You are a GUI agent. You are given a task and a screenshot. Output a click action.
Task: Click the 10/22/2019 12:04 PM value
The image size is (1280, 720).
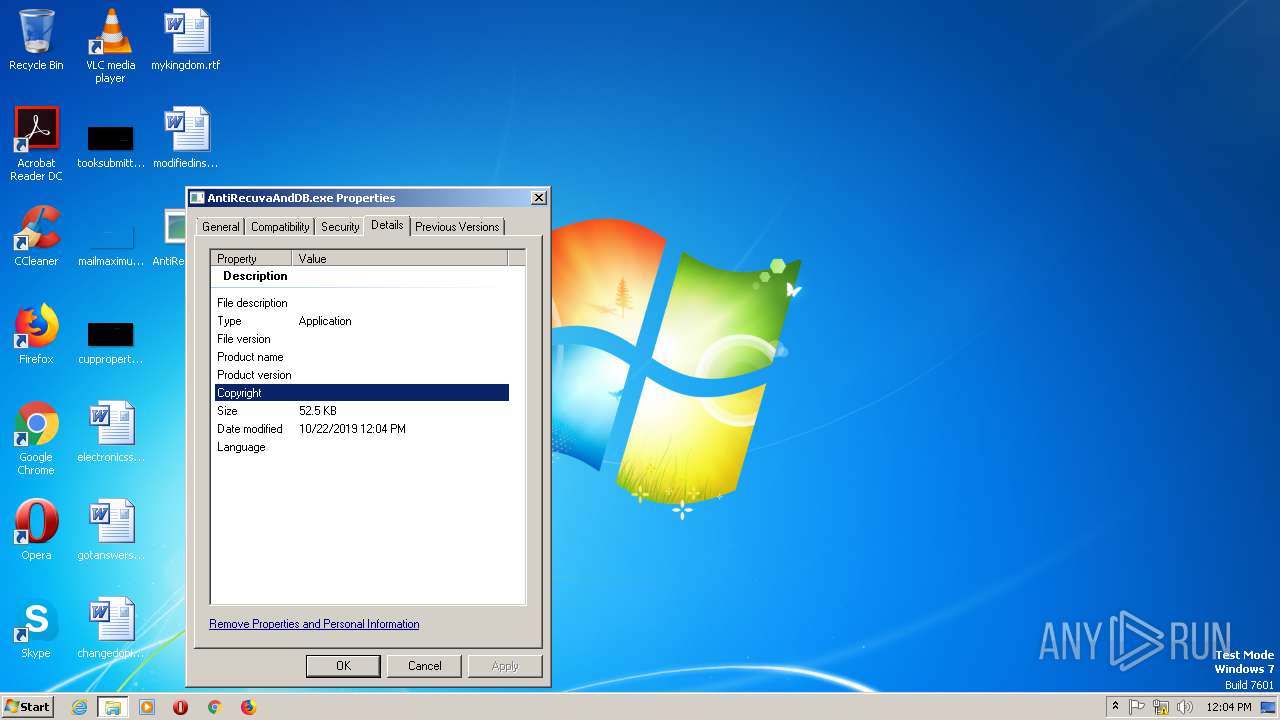352,429
